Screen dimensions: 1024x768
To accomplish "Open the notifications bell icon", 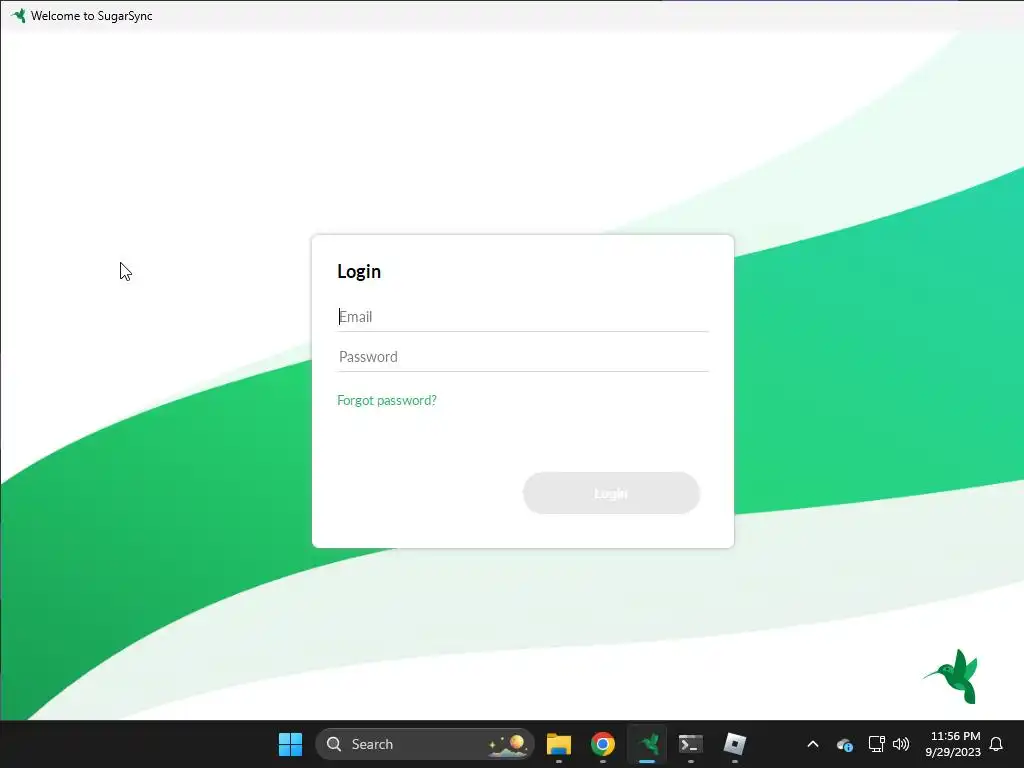I will pos(997,744).
